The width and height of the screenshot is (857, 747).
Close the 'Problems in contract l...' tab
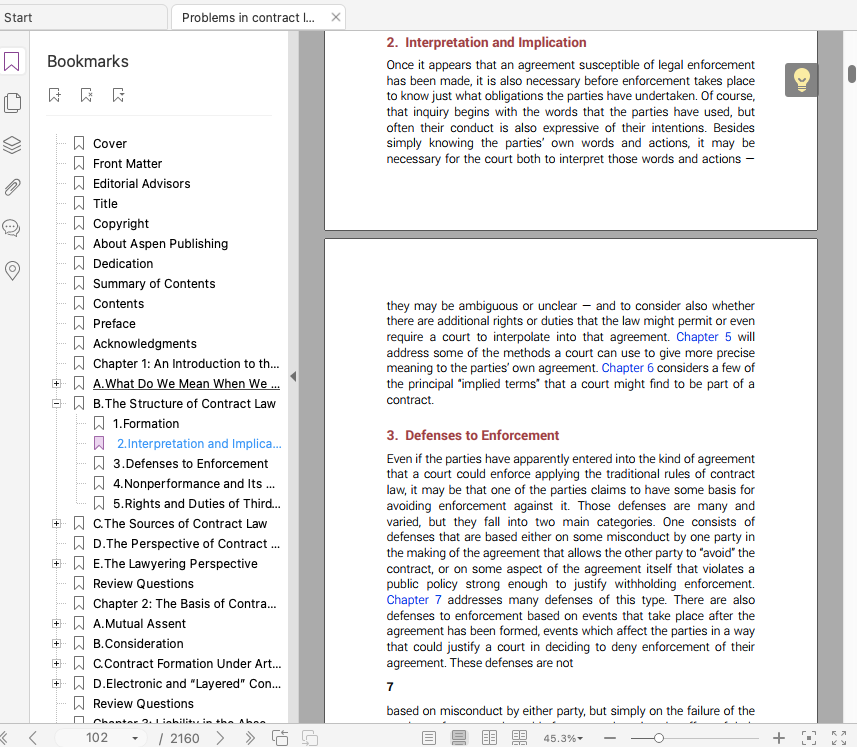336,17
